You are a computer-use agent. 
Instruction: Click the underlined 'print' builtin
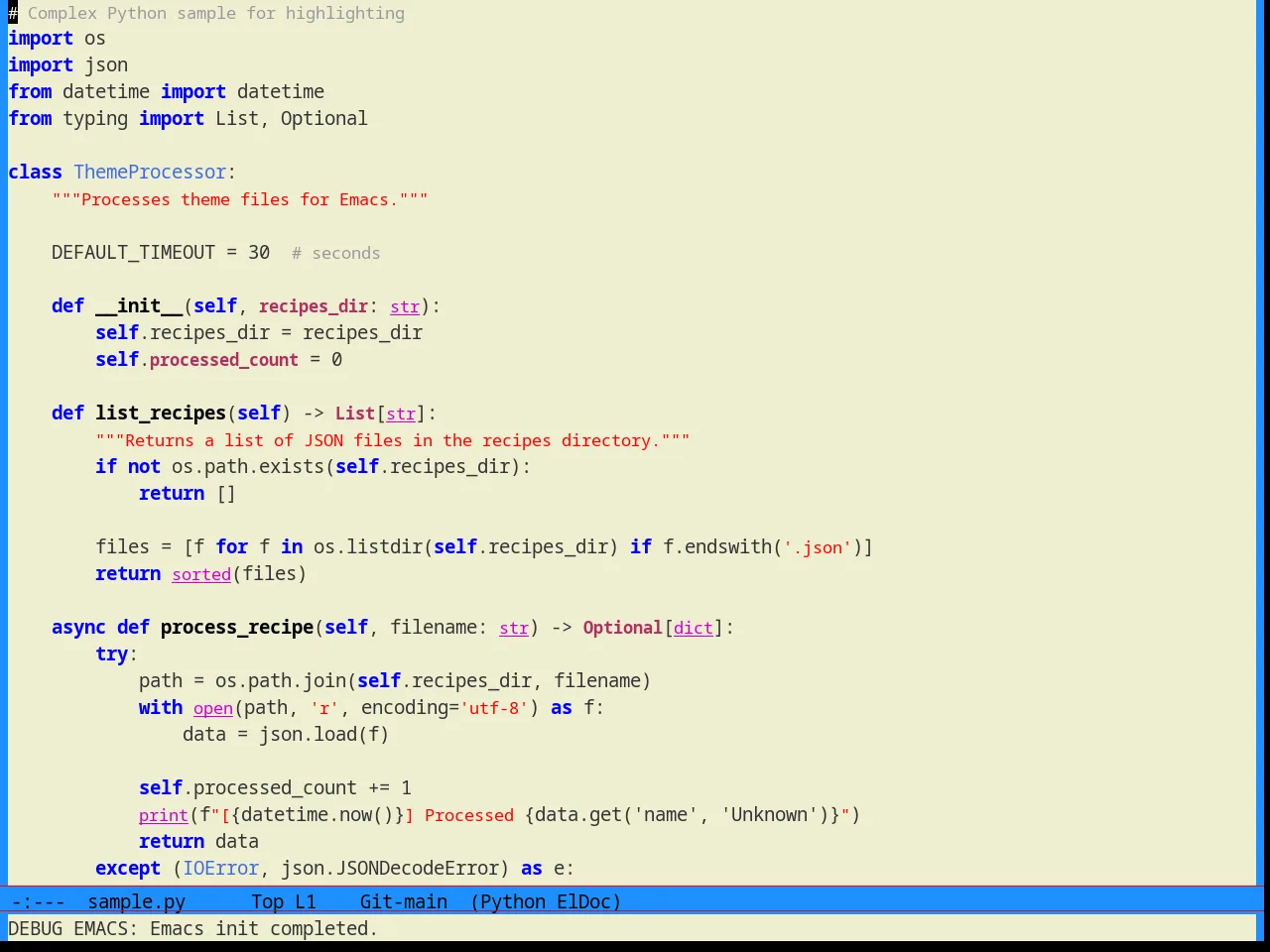point(164,815)
